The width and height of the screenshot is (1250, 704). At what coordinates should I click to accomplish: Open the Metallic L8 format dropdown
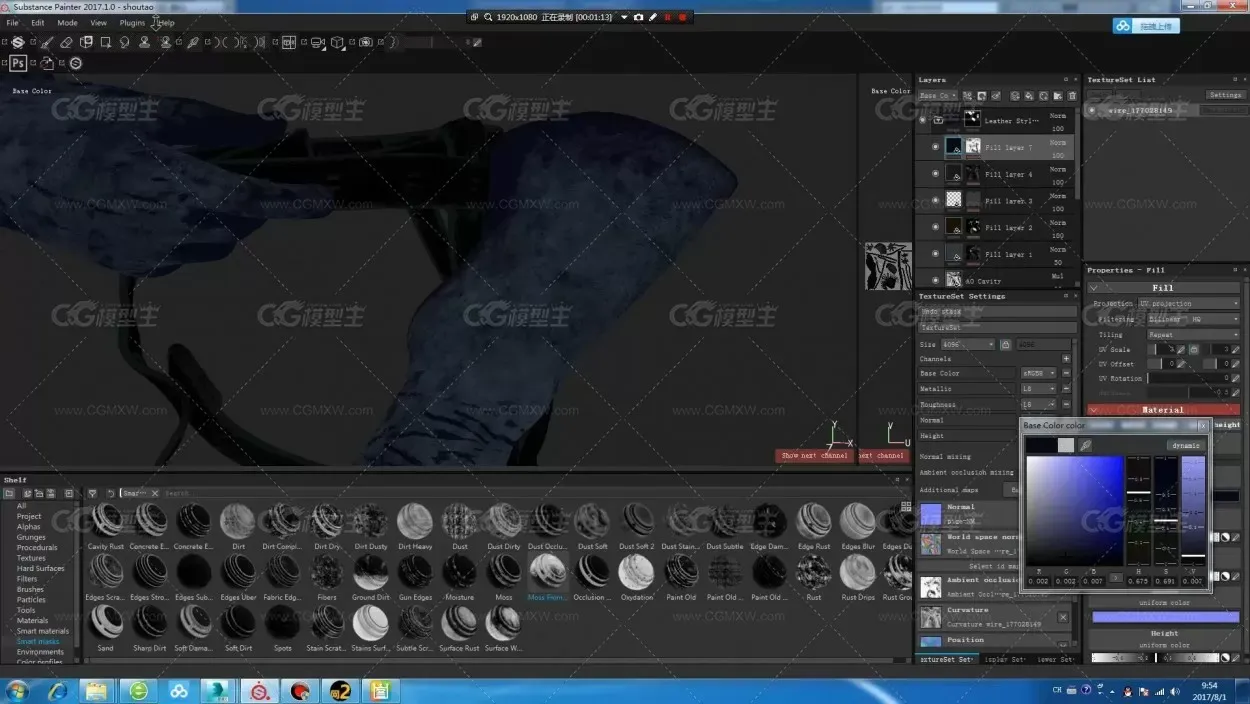click(1038, 389)
